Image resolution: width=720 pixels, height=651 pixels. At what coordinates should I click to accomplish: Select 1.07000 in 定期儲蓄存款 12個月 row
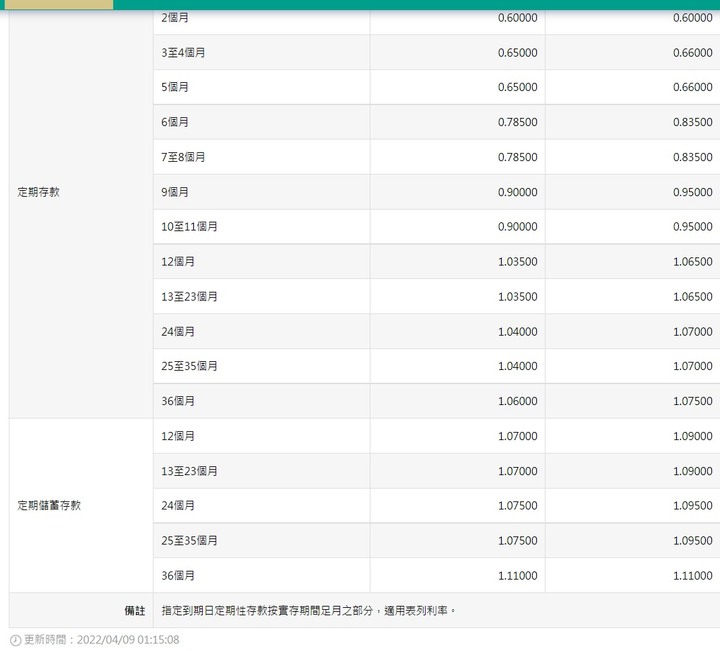coord(518,436)
